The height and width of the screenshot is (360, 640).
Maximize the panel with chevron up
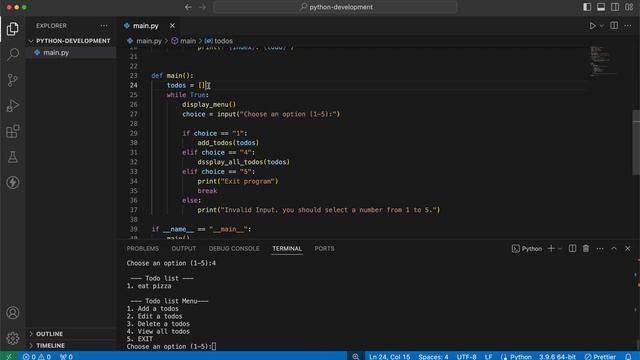(613, 249)
